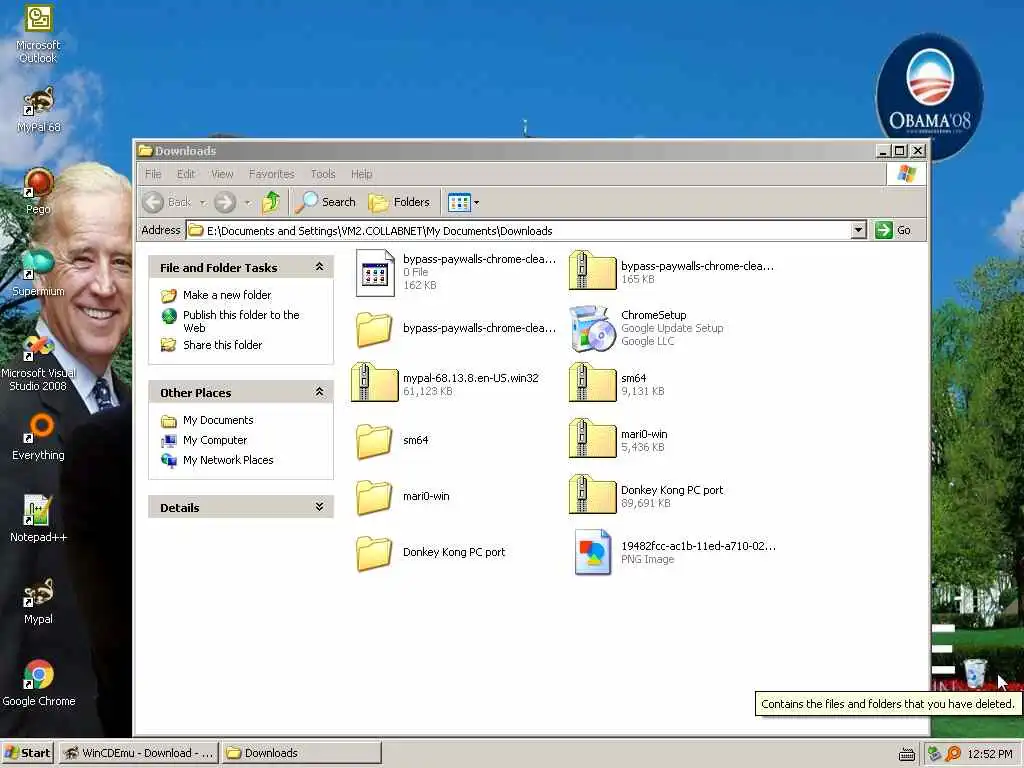Screen dimensions: 1024x768
Task: Open the Forward button history dropdown
Action: [x=248, y=203]
